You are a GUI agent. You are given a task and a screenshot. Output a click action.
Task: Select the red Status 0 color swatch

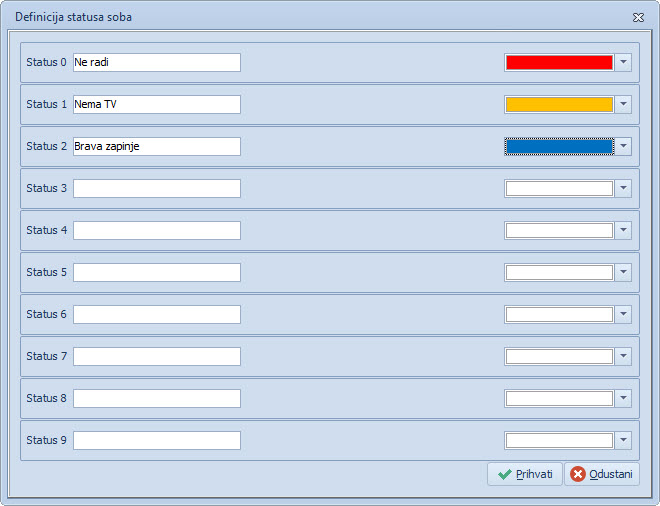[x=559, y=62]
